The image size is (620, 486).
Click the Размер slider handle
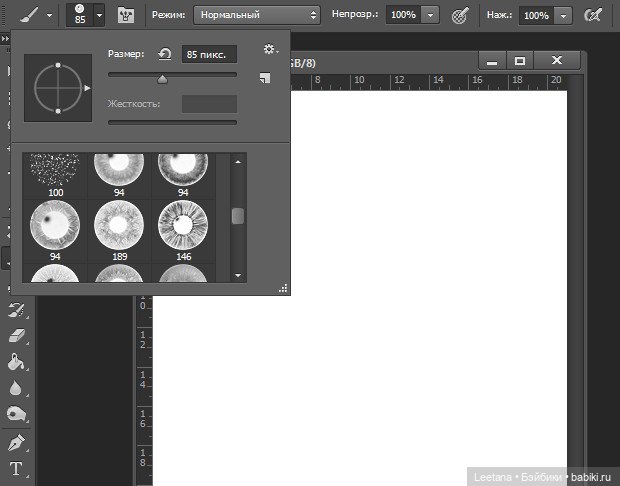(163, 79)
